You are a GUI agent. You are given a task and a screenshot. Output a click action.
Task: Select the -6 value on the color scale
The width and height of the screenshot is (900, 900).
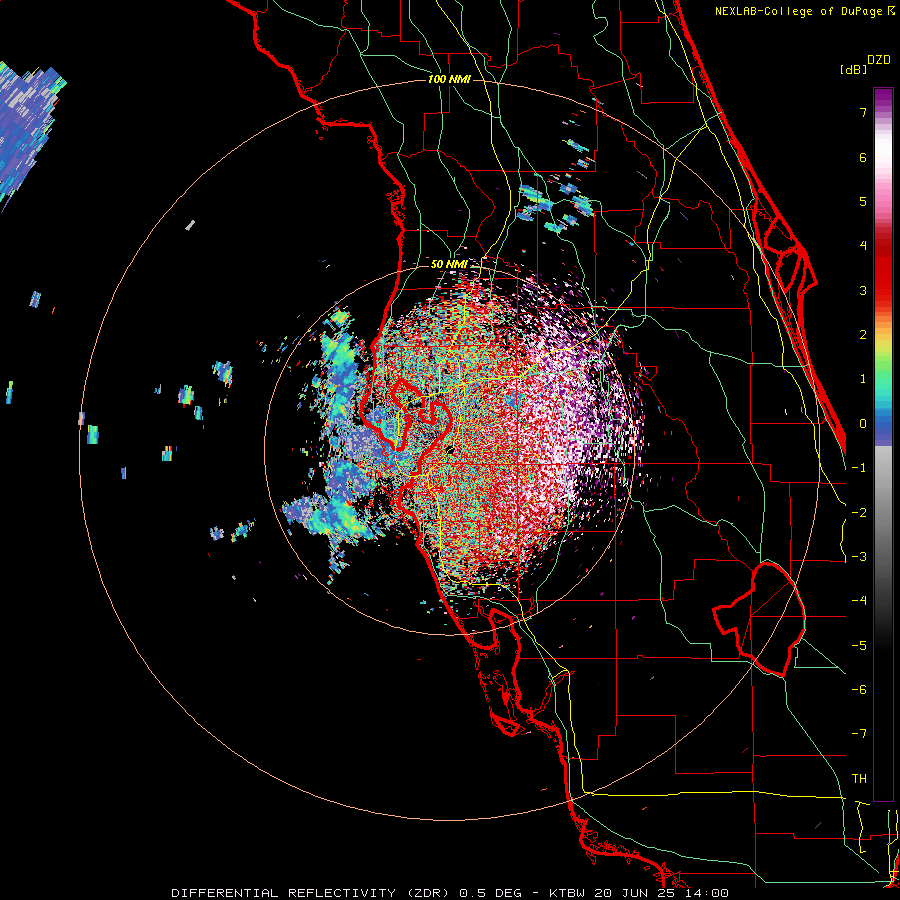859,690
